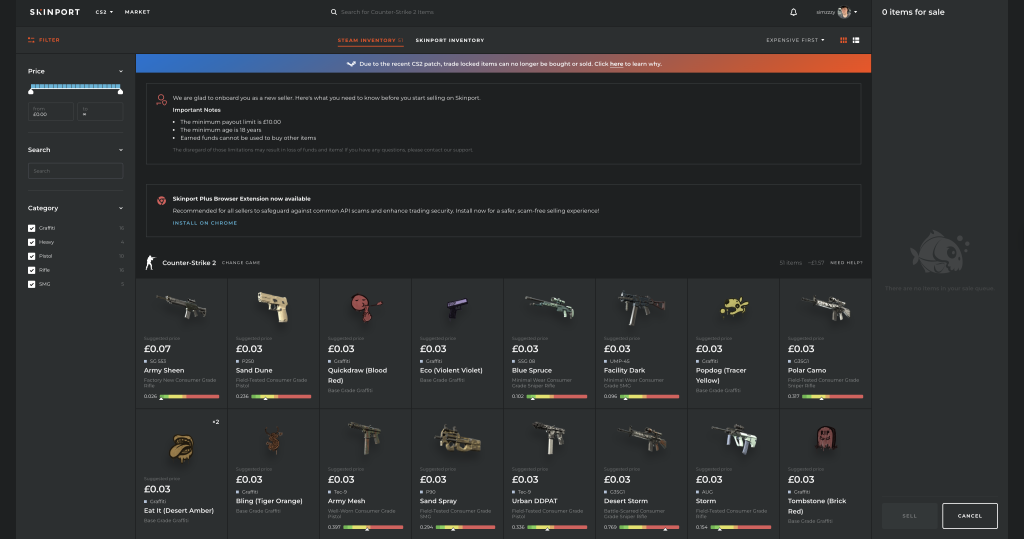Switch to Skinport Inventory tab
This screenshot has width=1024, height=539.
[x=449, y=40]
